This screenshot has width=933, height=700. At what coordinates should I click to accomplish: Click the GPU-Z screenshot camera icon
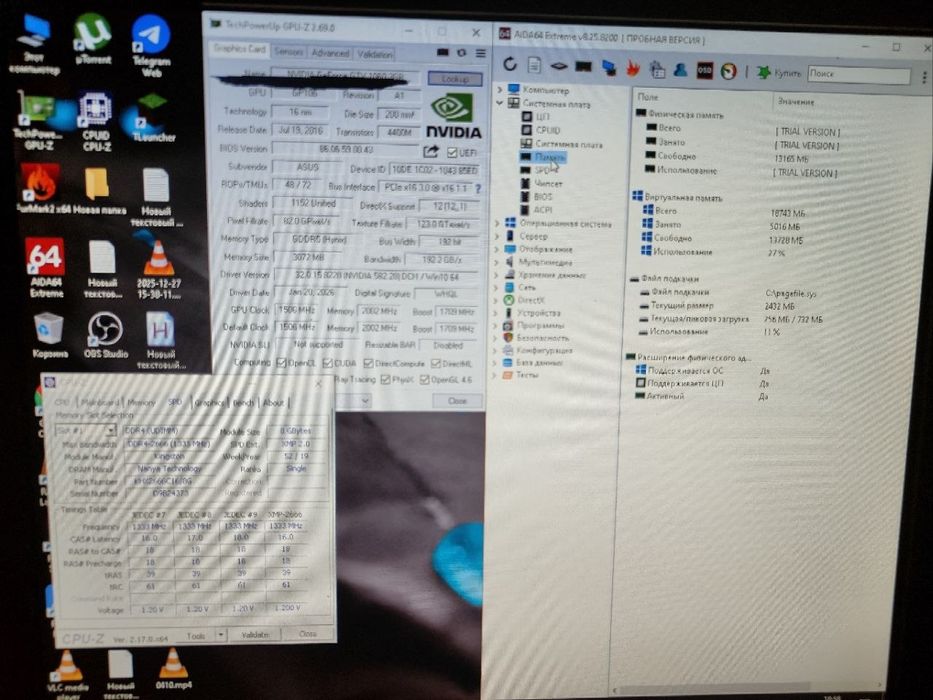pyautogui.click(x=443, y=53)
